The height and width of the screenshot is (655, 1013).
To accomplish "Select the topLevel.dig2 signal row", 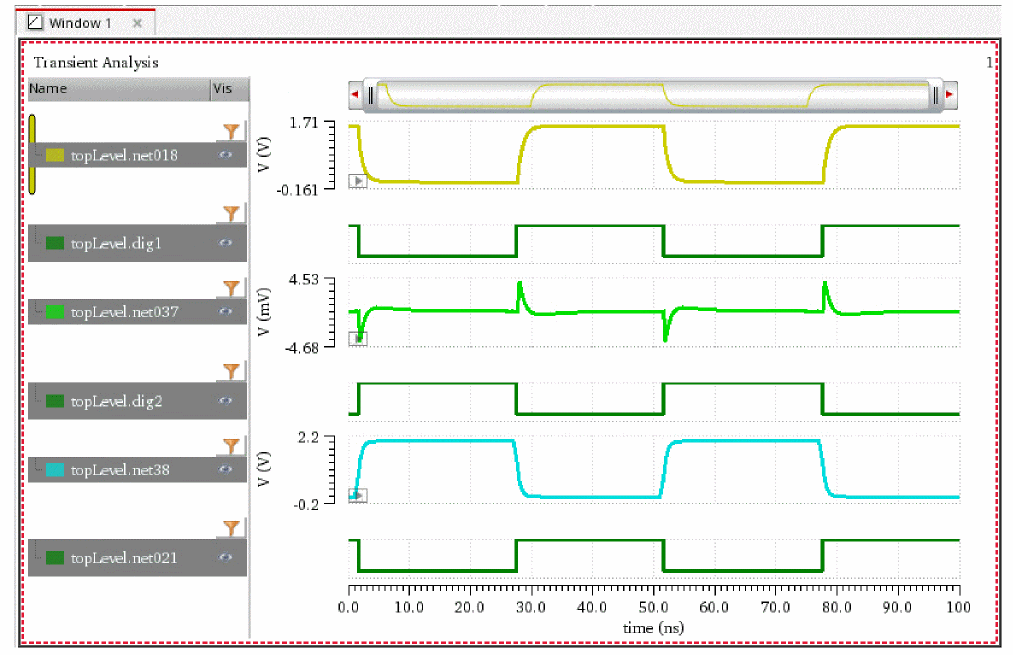I will [138, 400].
